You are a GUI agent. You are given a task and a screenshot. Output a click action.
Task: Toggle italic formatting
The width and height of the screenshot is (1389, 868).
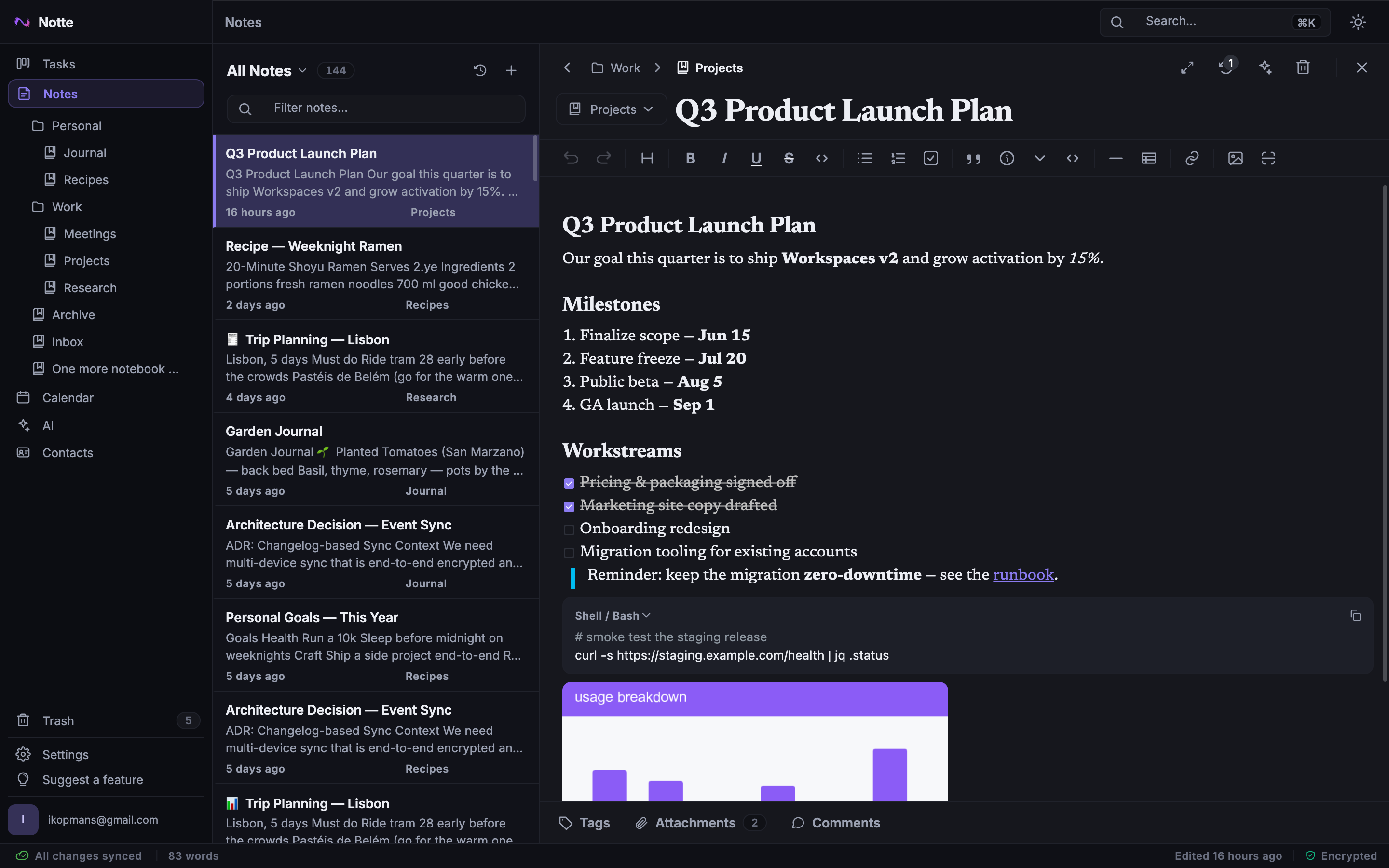(x=724, y=158)
